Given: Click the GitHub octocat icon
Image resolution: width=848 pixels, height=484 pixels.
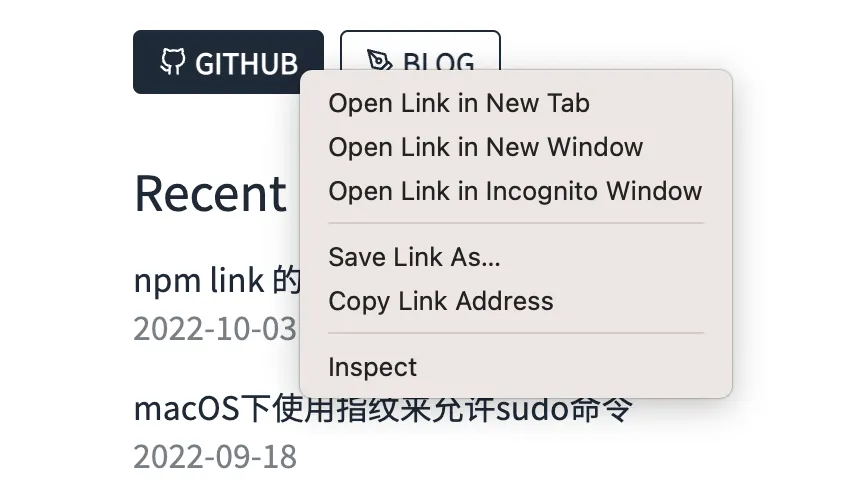Looking at the screenshot, I should (173, 62).
